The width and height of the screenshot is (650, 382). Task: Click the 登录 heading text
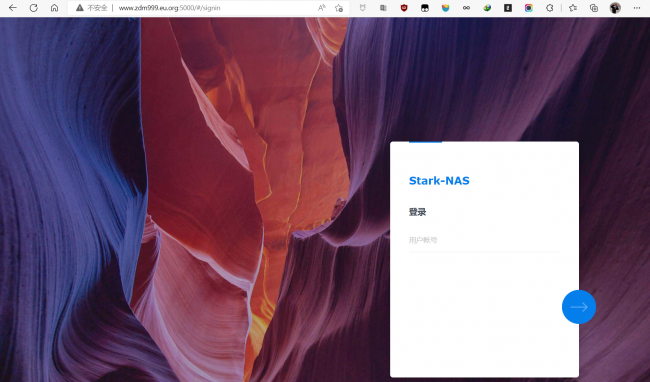[x=417, y=212]
